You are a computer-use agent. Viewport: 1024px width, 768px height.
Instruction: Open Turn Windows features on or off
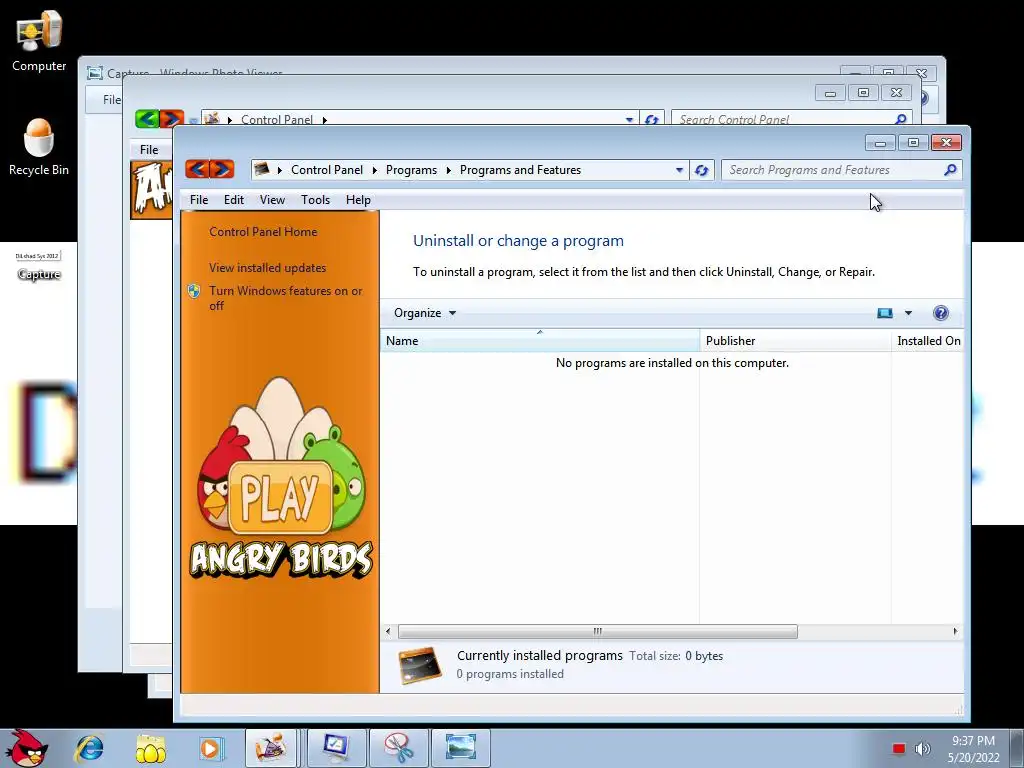[285, 298]
